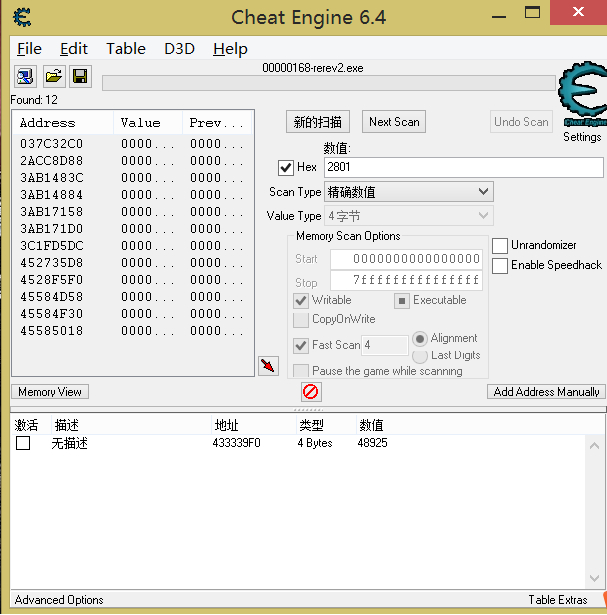Click the Undo Scan button
607x615 pixels.
521,122
